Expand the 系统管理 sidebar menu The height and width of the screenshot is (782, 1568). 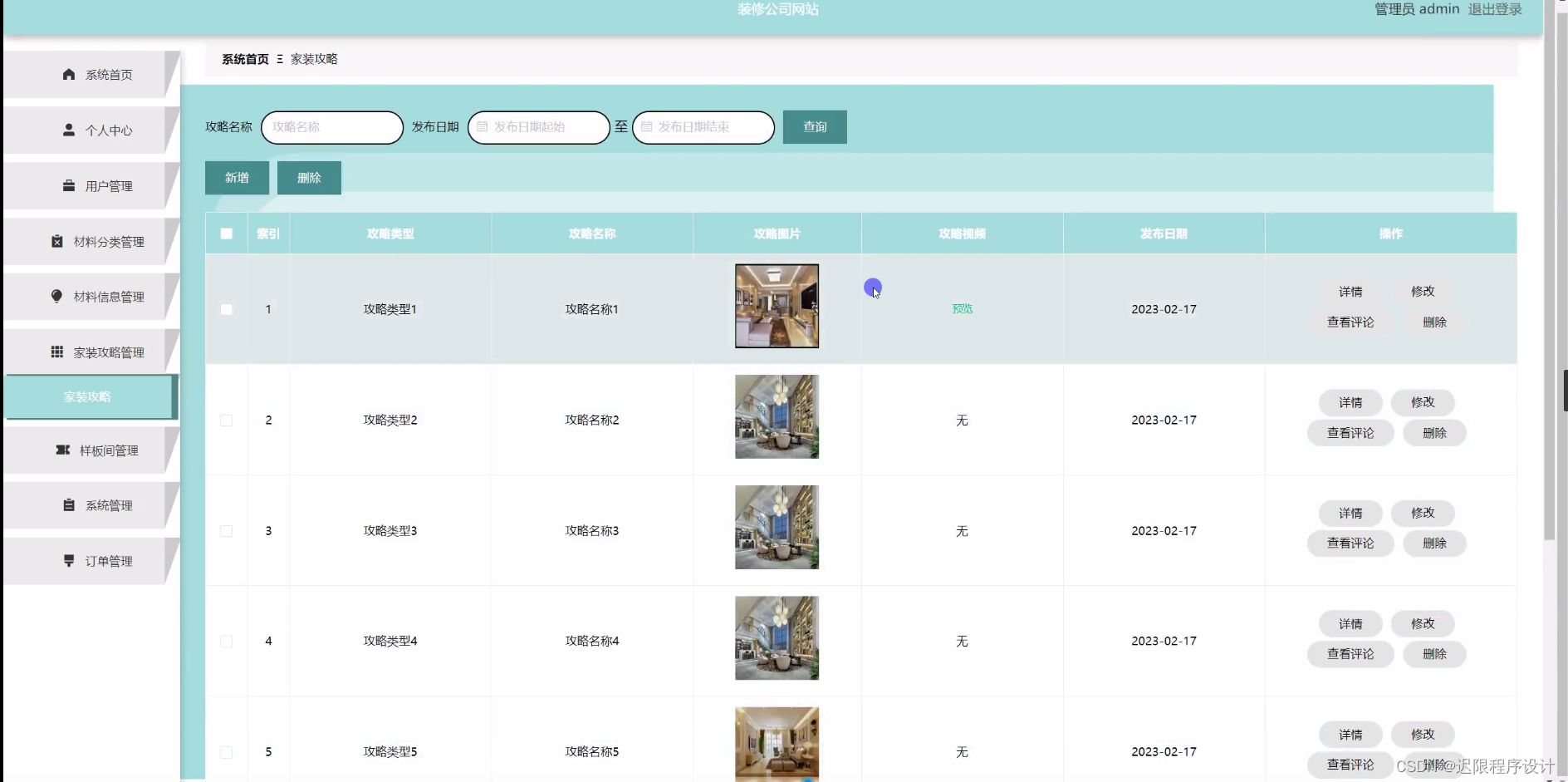click(x=90, y=504)
